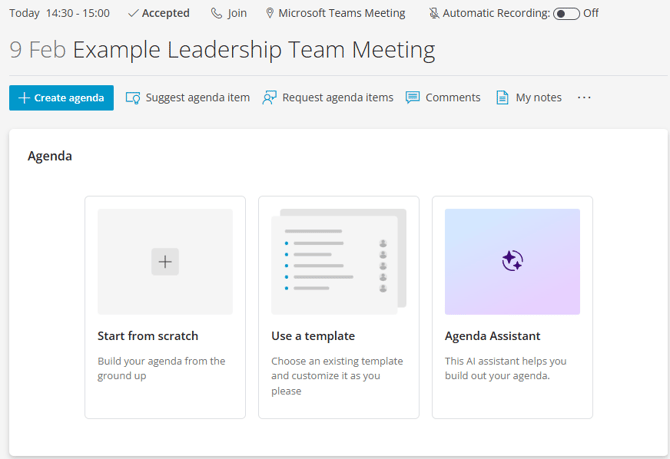Image resolution: width=670 pixels, height=459 pixels.
Task: Click the meeting title Example Leadership Team Meeting
Action: coord(254,50)
